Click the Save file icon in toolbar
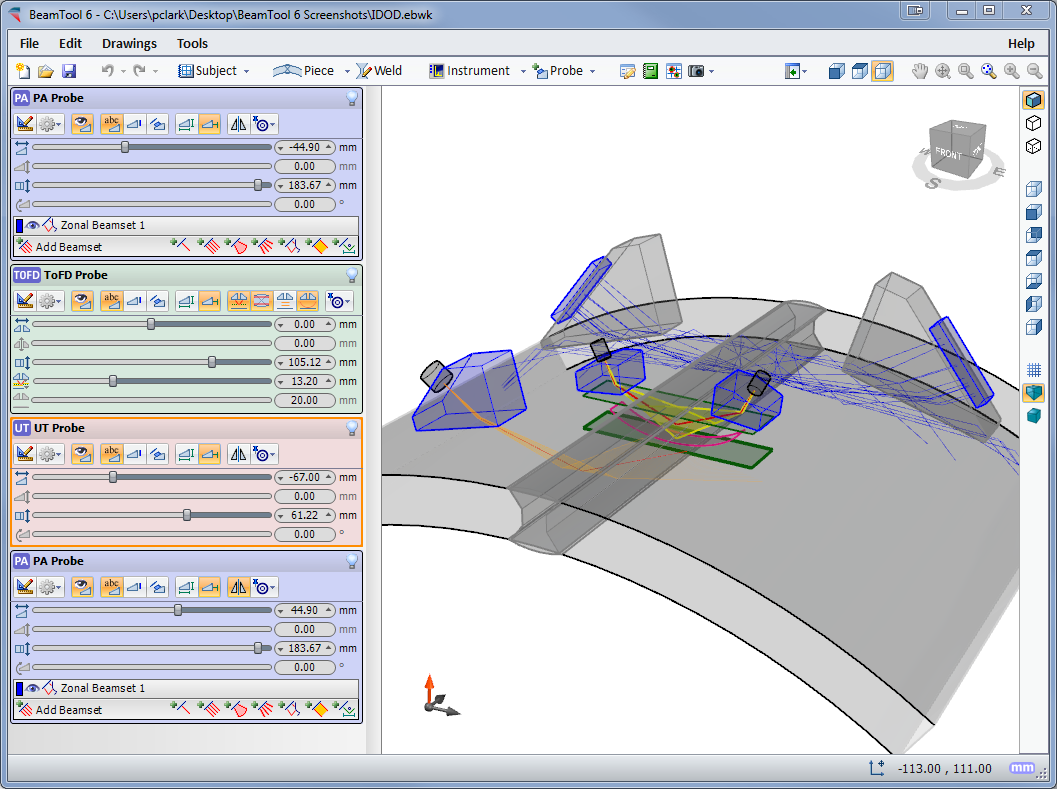This screenshot has height=789, width=1057. tap(69, 71)
